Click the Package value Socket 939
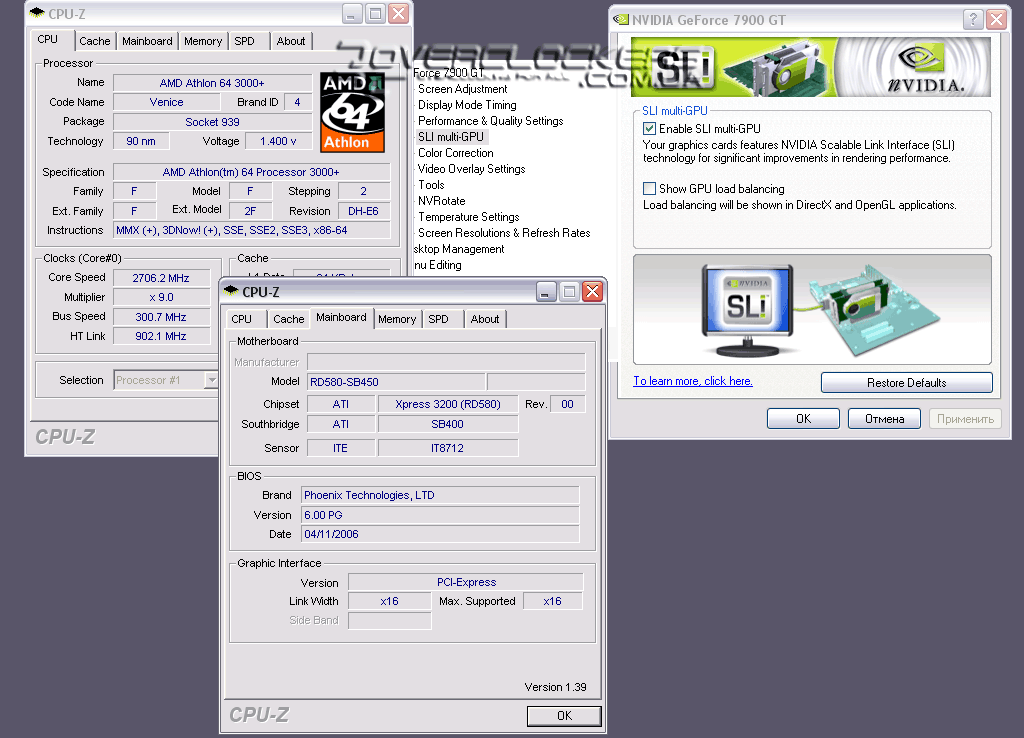This screenshot has height=738, width=1024. [x=212, y=121]
